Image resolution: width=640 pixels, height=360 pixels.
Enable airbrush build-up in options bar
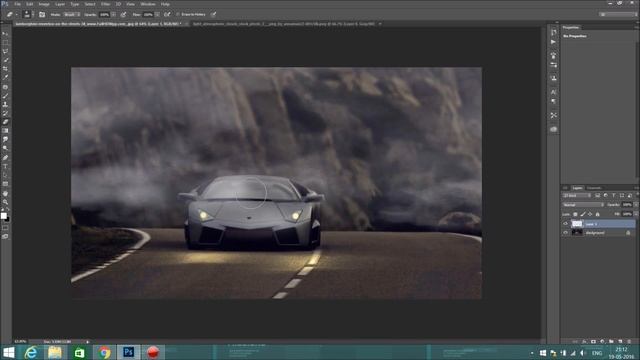167,14
